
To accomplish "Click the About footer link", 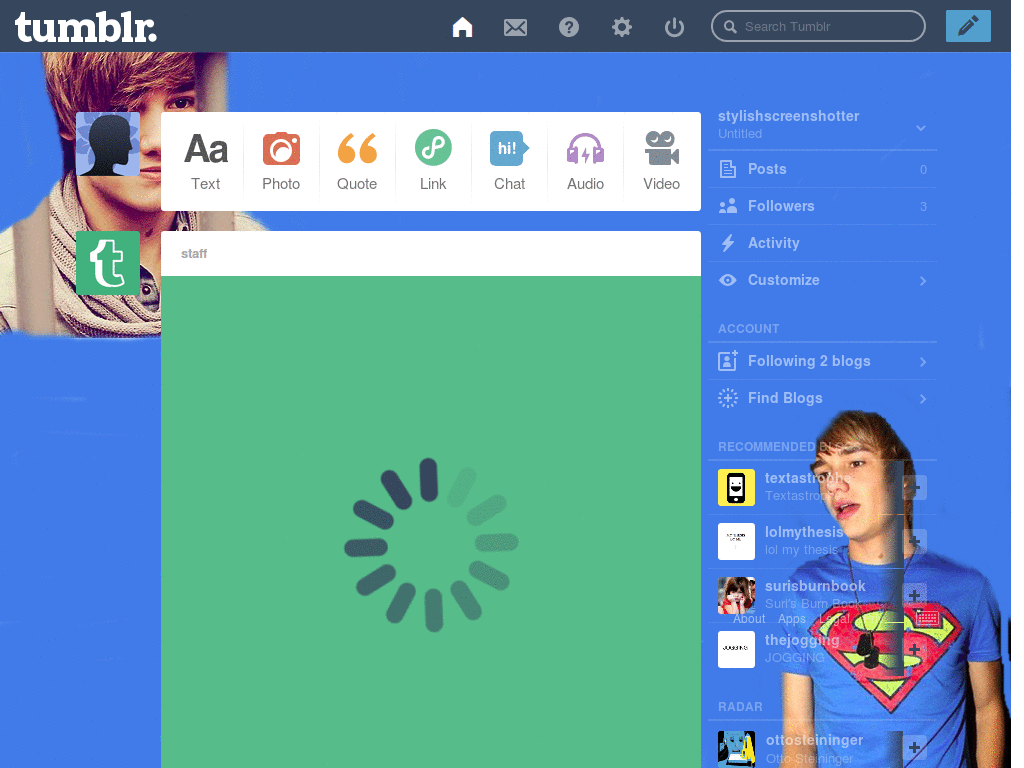I will coord(748,619).
